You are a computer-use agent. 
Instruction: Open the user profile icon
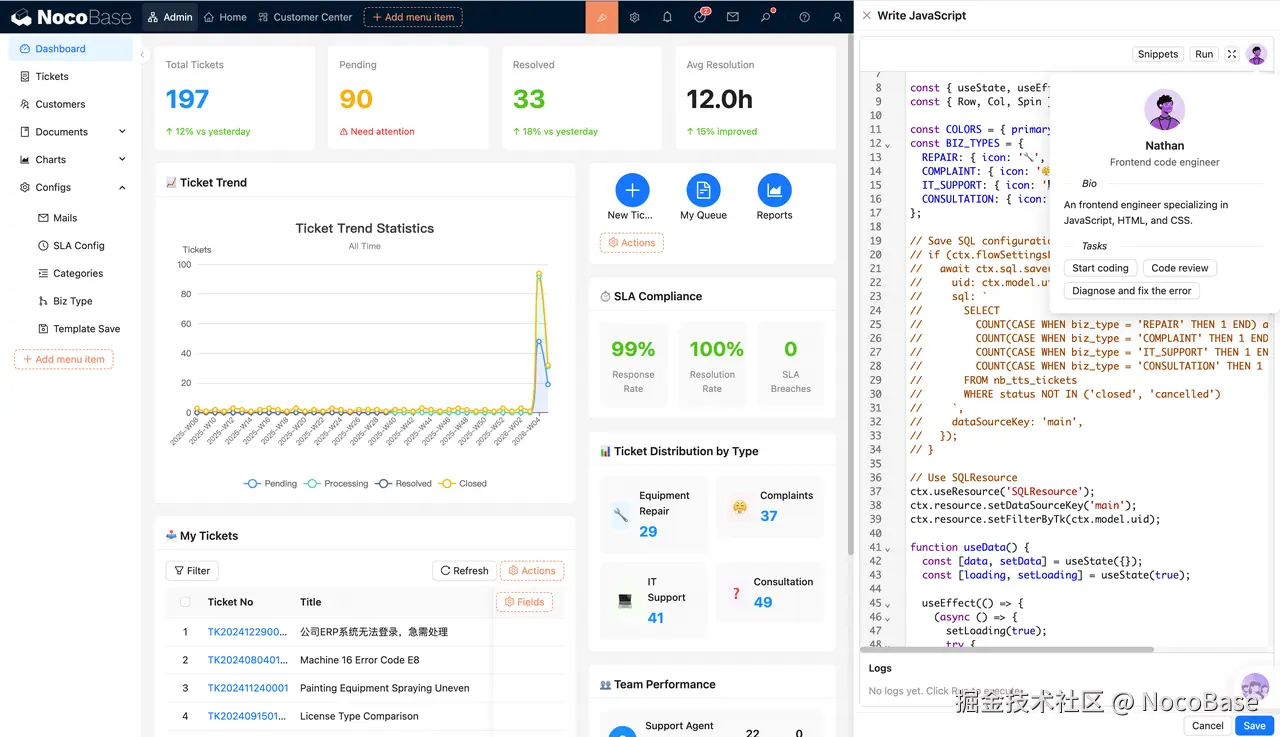(x=838, y=17)
